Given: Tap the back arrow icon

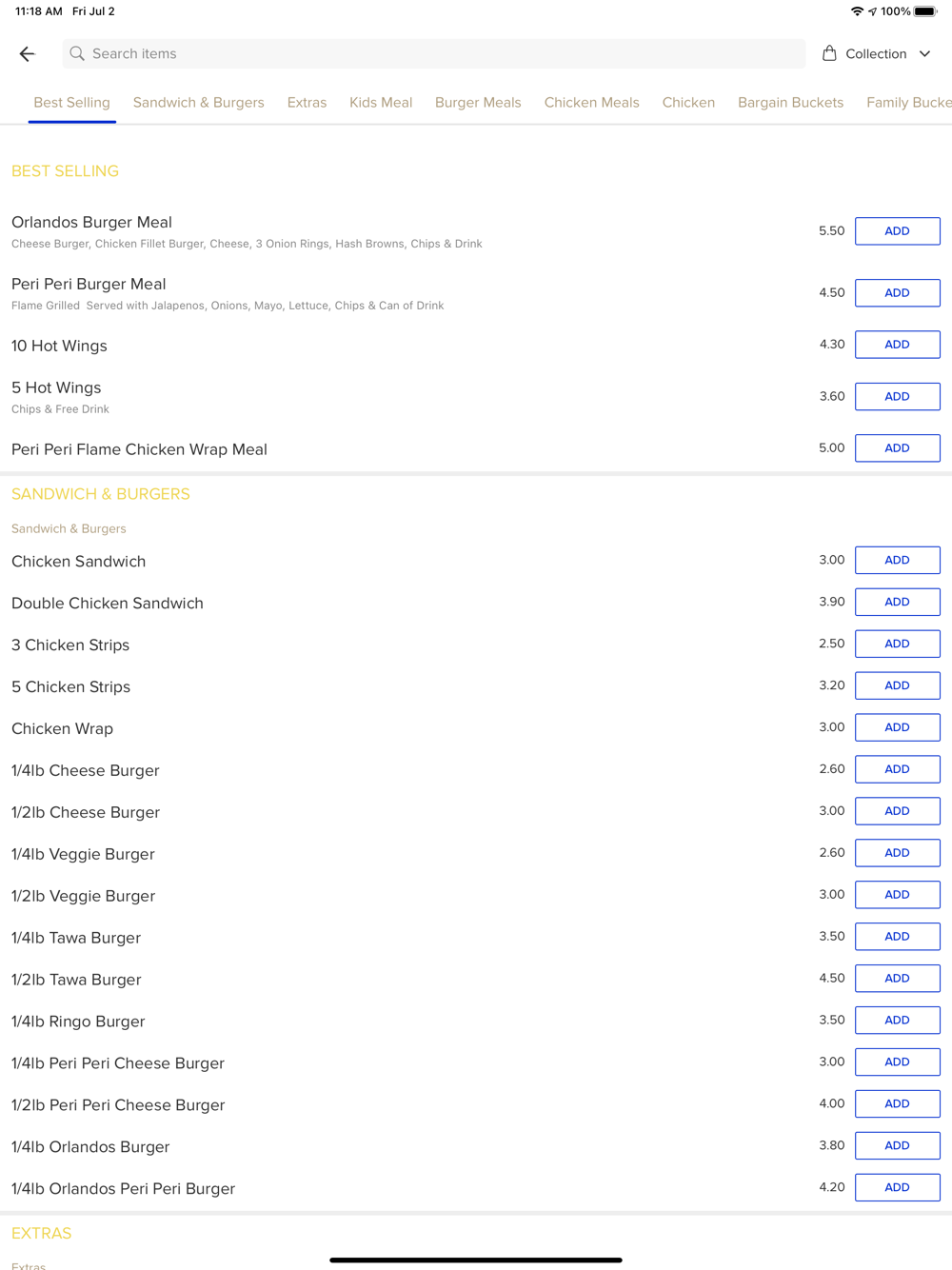Looking at the screenshot, I should coord(28,54).
